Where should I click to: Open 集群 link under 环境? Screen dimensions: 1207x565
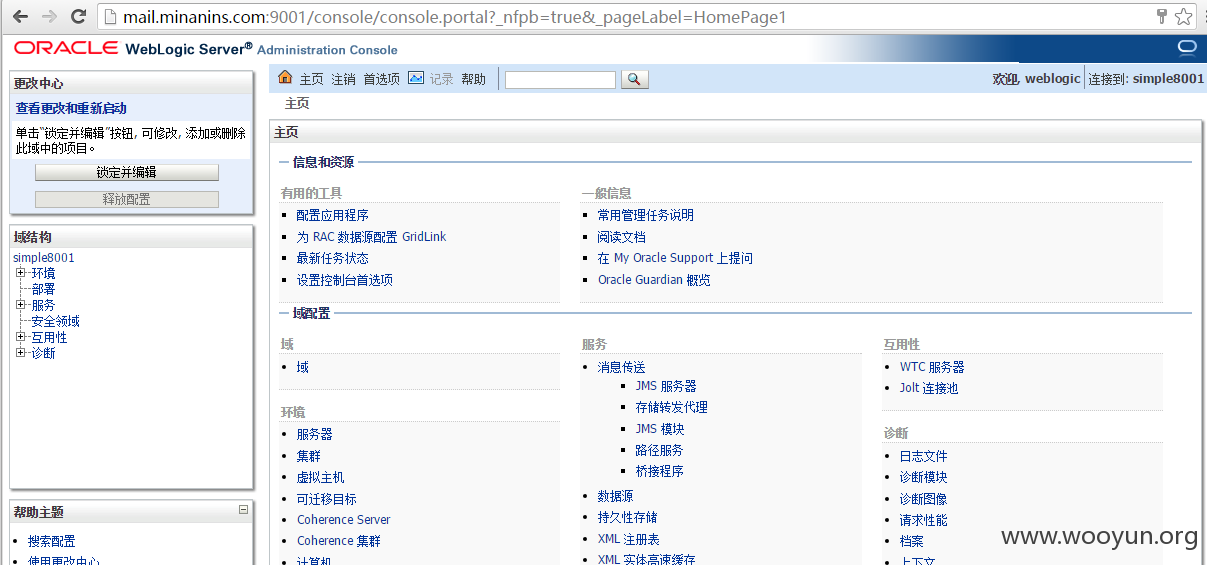[x=309, y=456]
